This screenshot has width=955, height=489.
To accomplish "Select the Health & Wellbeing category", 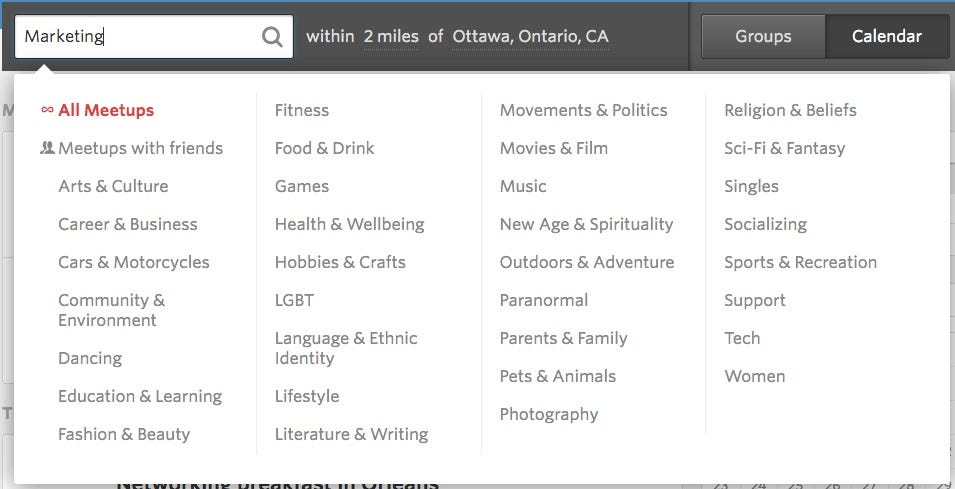I will coord(350,224).
